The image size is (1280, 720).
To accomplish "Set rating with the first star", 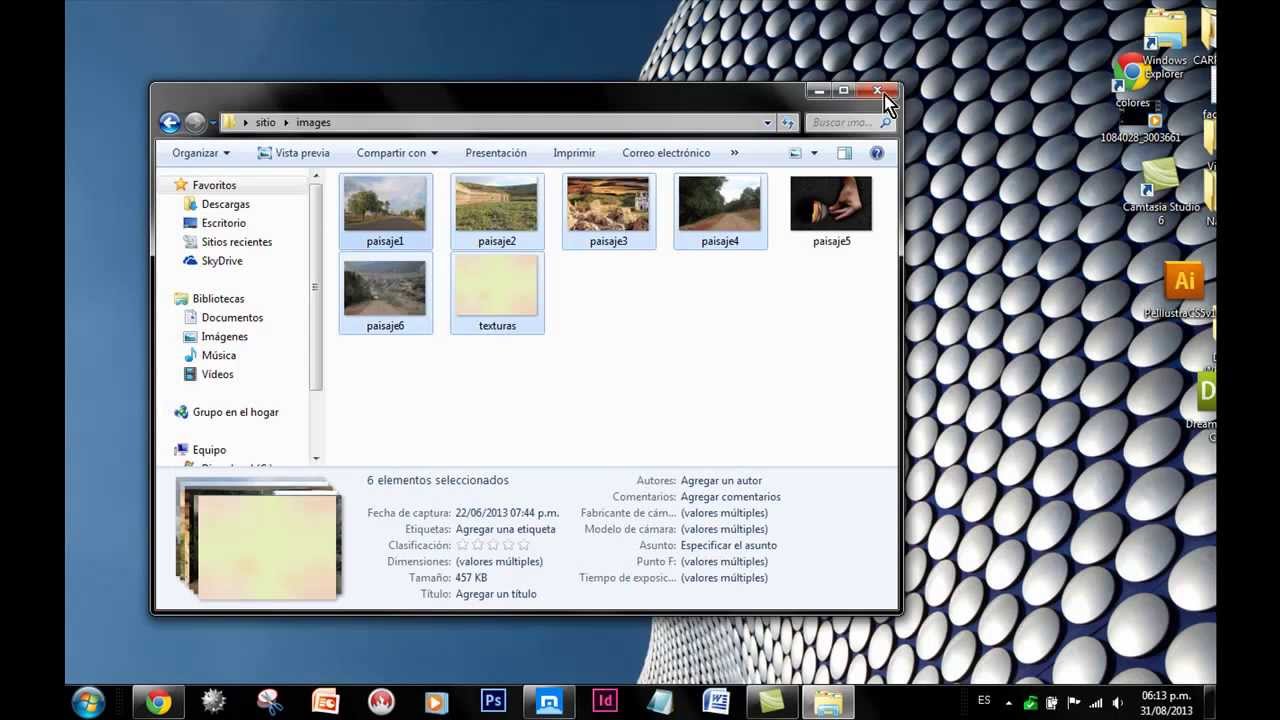I will tap(462, 545).
